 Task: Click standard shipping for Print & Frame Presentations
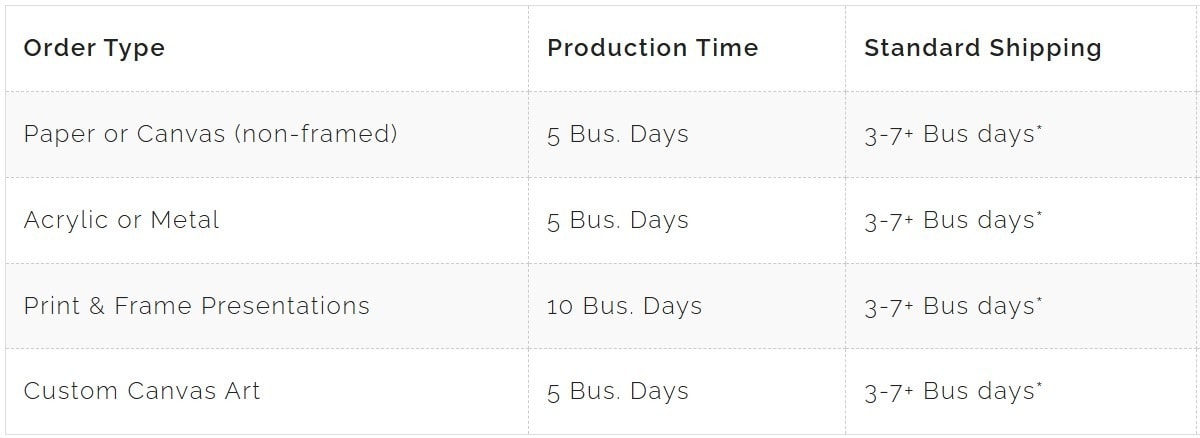pos(952,307)
